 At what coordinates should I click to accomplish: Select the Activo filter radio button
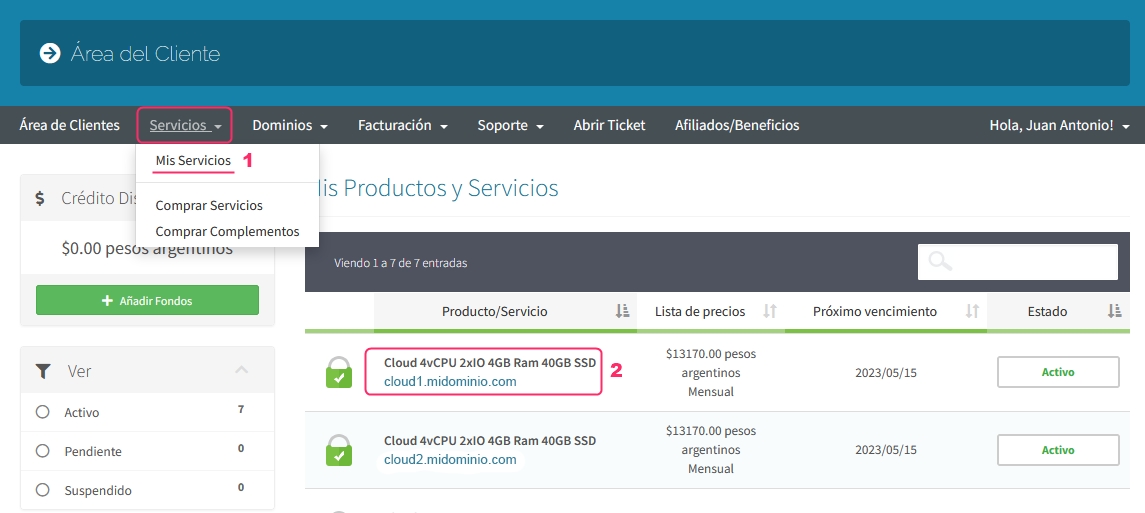[x=42, y=412]
